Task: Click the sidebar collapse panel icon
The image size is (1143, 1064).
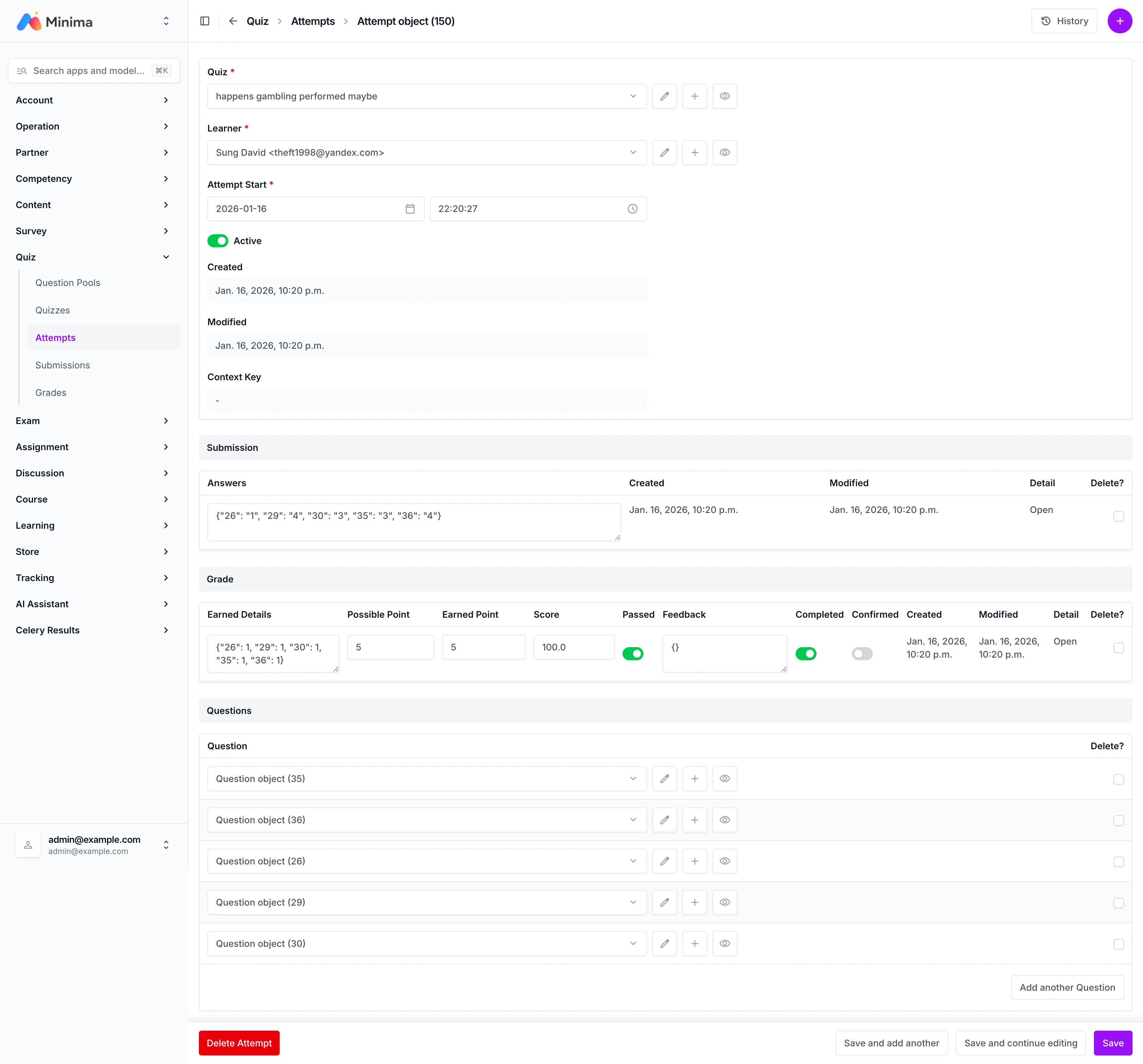Action: tap(205, 21)
